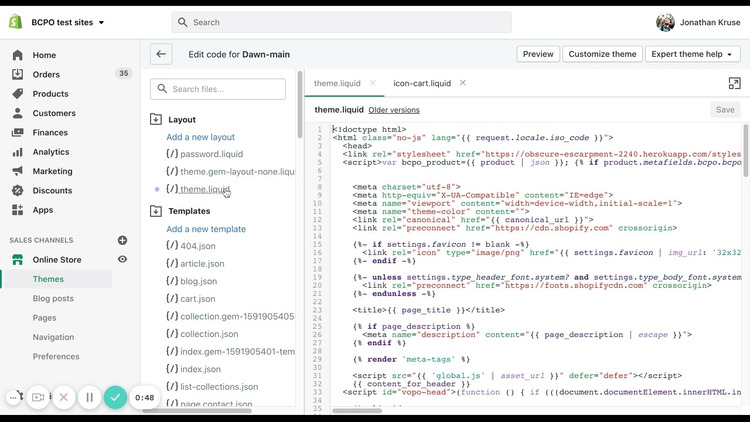Click the Add a new layout link
The image size is (750, 422).
[200, 137]
